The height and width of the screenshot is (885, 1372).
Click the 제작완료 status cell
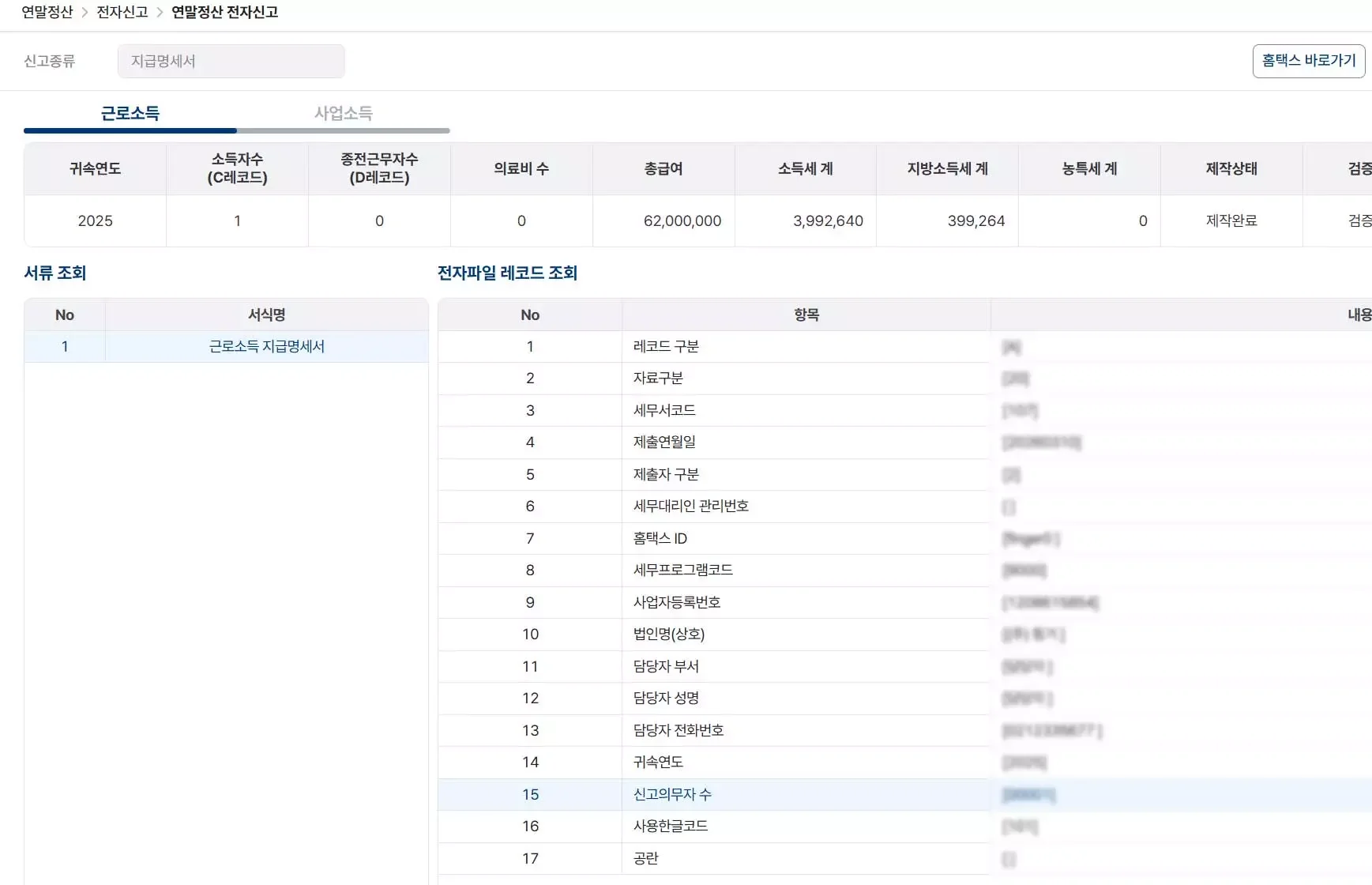pyautogui.click(x=1231, y=221)
